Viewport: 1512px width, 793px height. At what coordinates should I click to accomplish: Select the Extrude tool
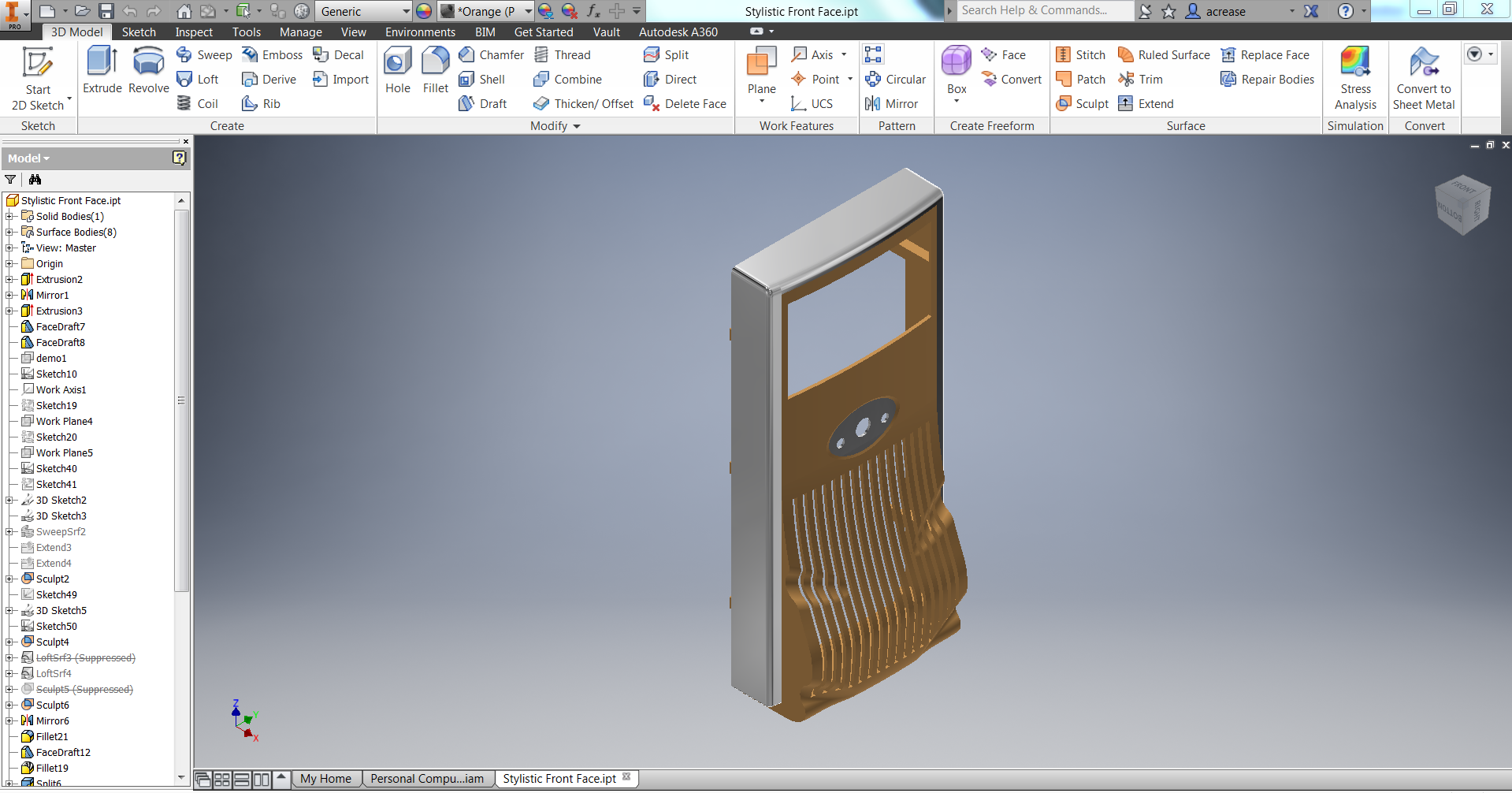[x=102, y=70]
